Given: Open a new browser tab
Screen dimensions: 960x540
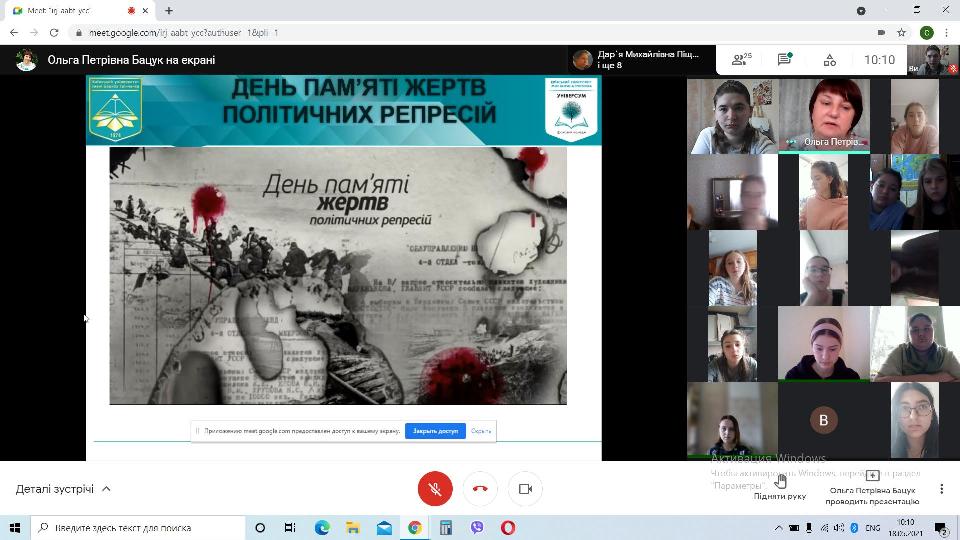Looking at the screenshot, I should [x=169, y=10].
